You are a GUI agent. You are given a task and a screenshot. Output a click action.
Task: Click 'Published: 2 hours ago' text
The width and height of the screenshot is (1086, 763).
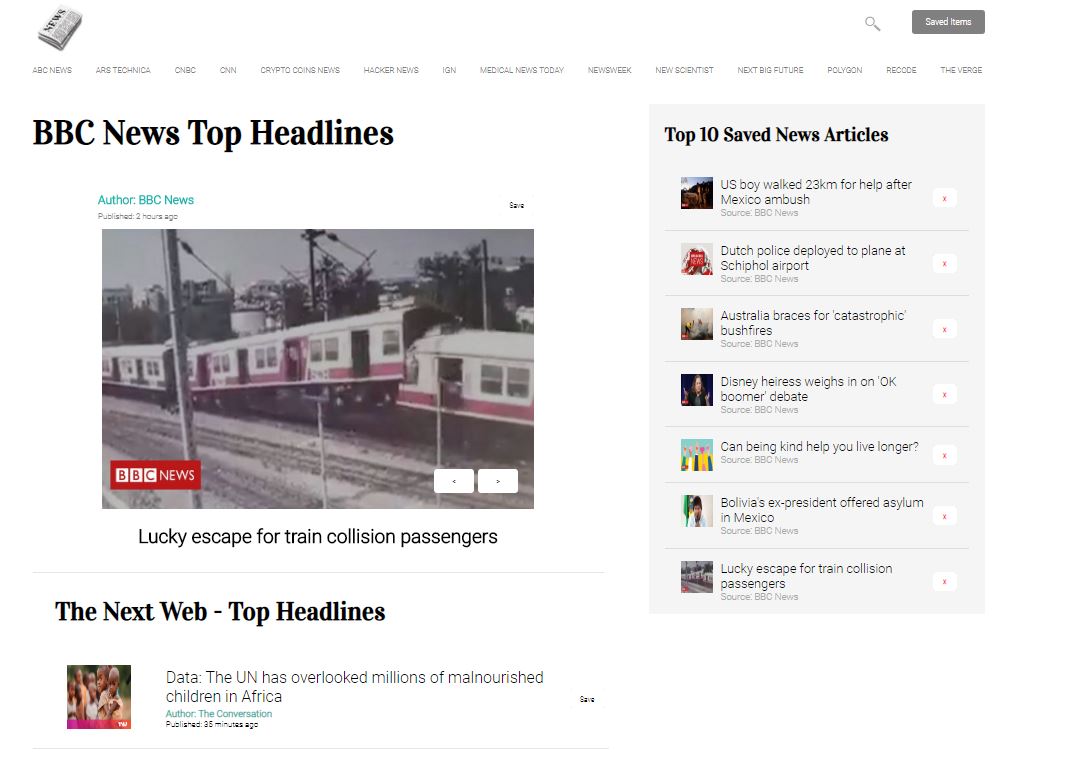click(138, 216)
